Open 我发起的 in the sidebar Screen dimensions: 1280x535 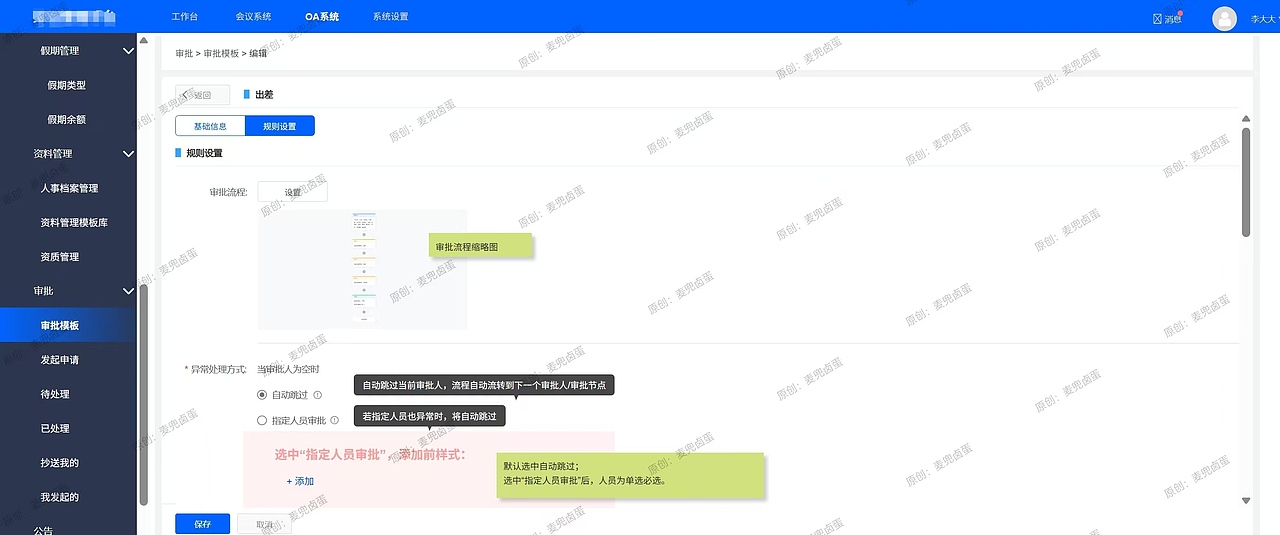pyautogui.click(x=60, y=497)
